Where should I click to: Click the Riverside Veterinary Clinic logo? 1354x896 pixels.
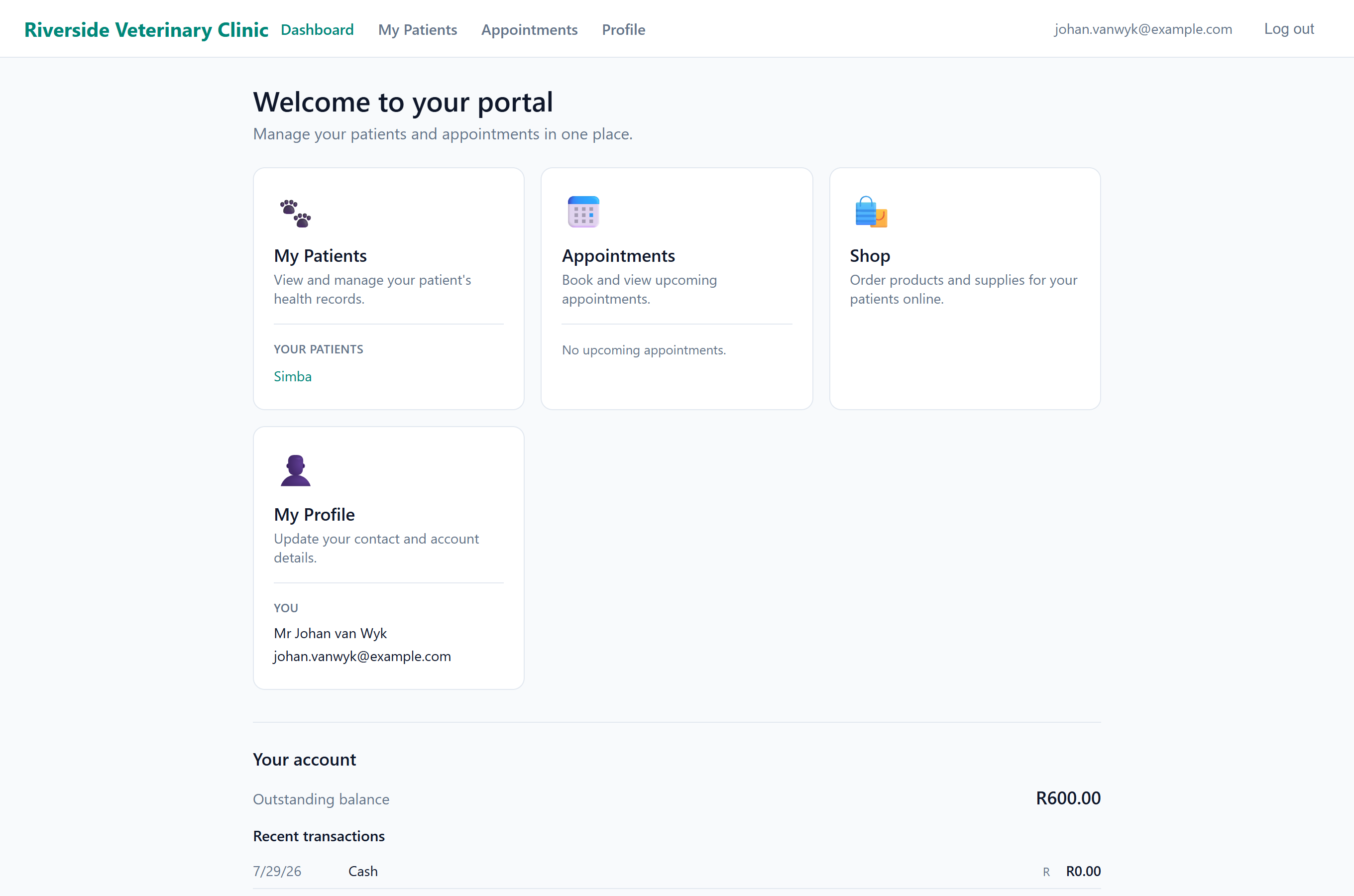pos(146,30)
